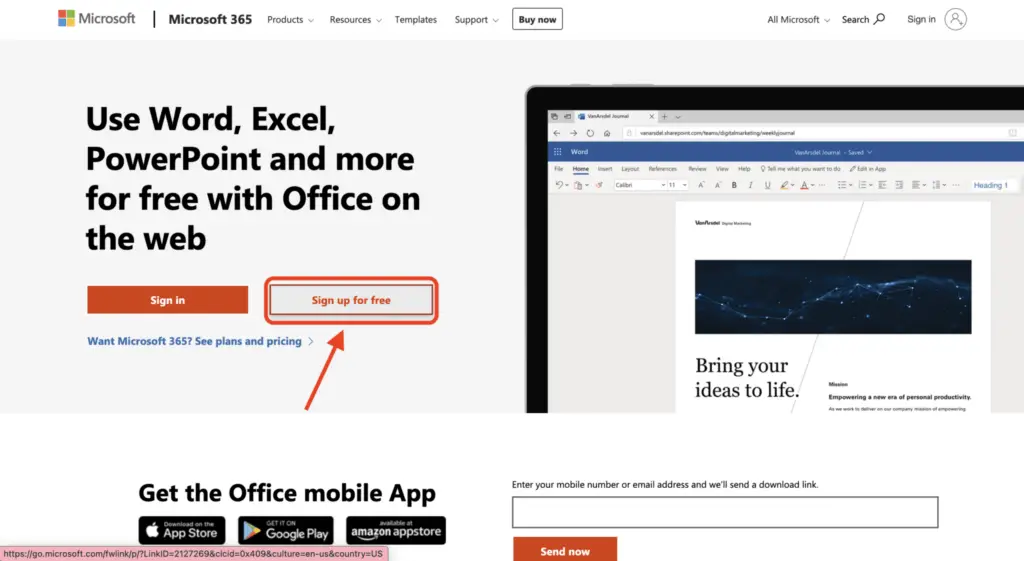
Task: Expand the VanArsdel Journal Saved chevron
Action: [x=870, y=152]
